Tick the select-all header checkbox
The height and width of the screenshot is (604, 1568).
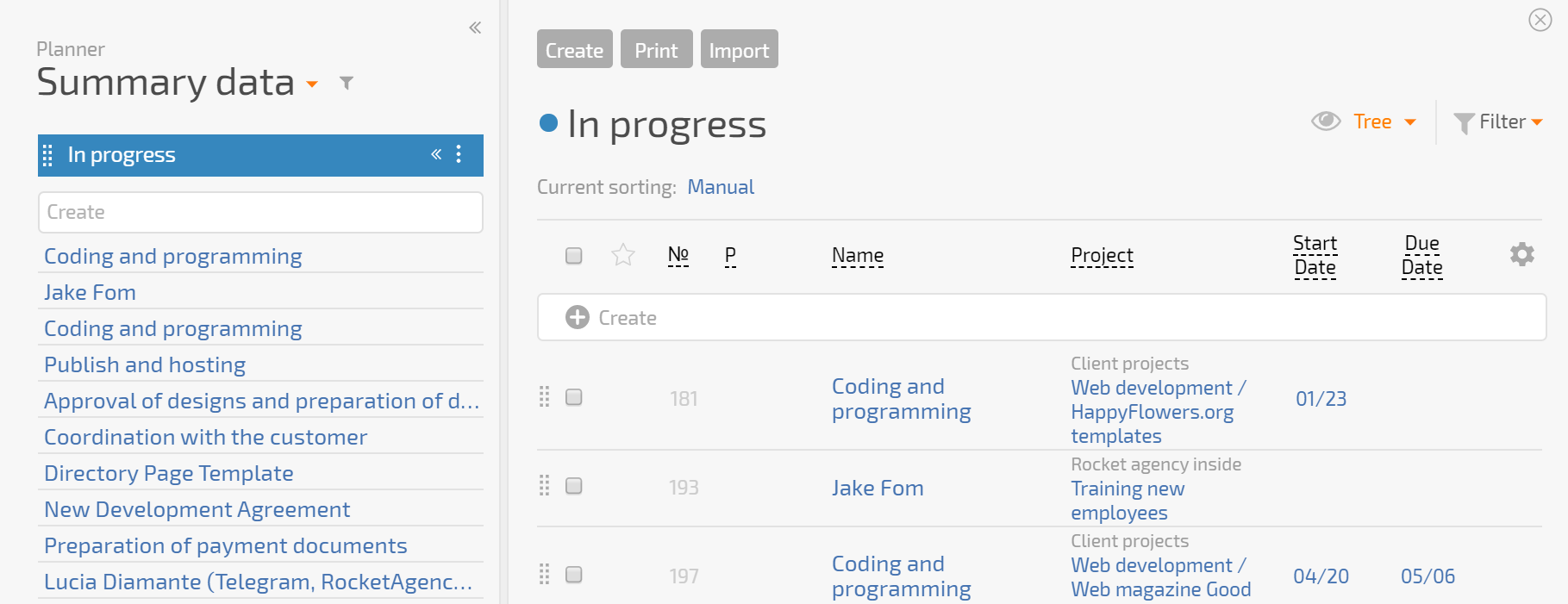(574, 256)
